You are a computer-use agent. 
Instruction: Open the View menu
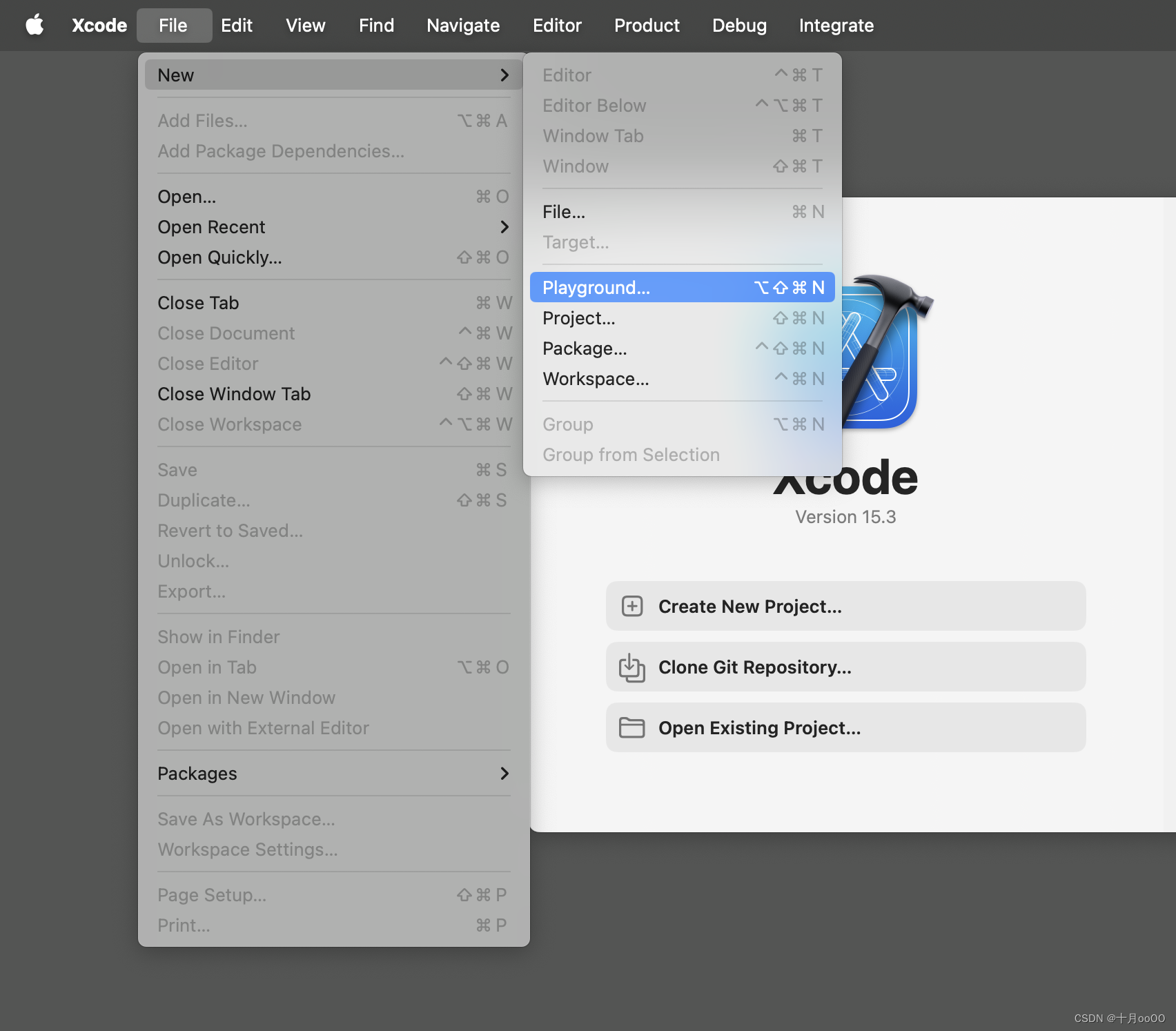click(x=306, y=26)
